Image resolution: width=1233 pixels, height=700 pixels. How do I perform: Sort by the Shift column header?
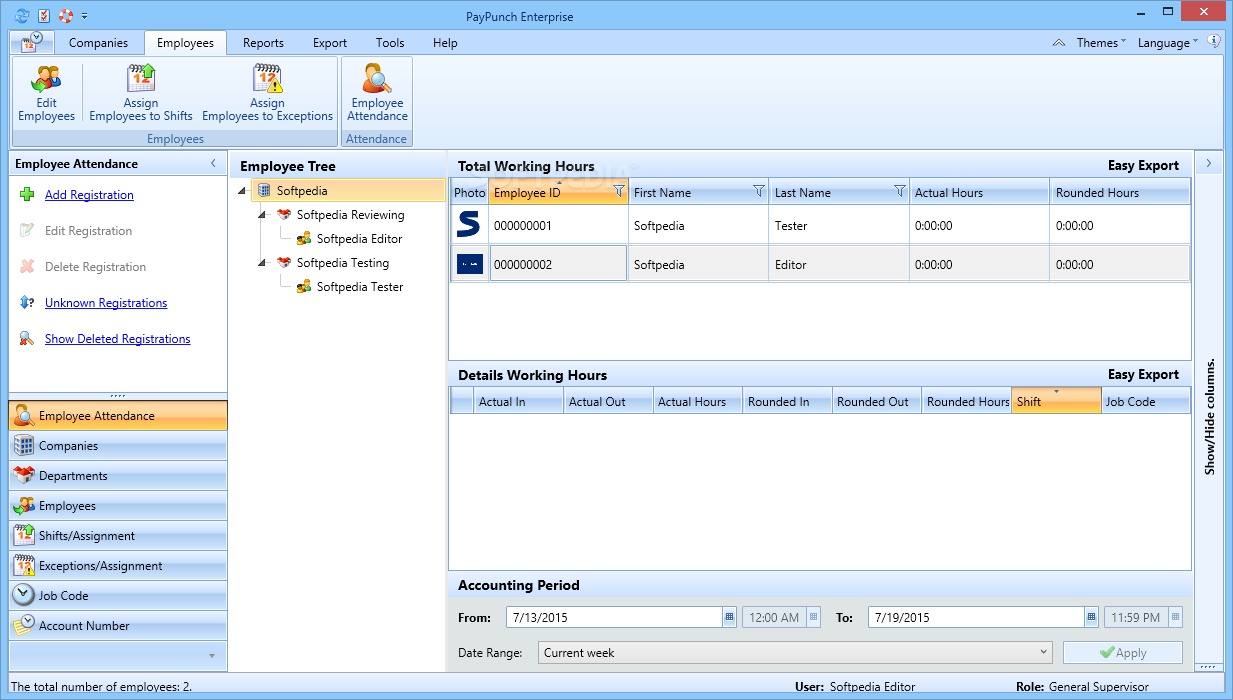(1056, 401)
